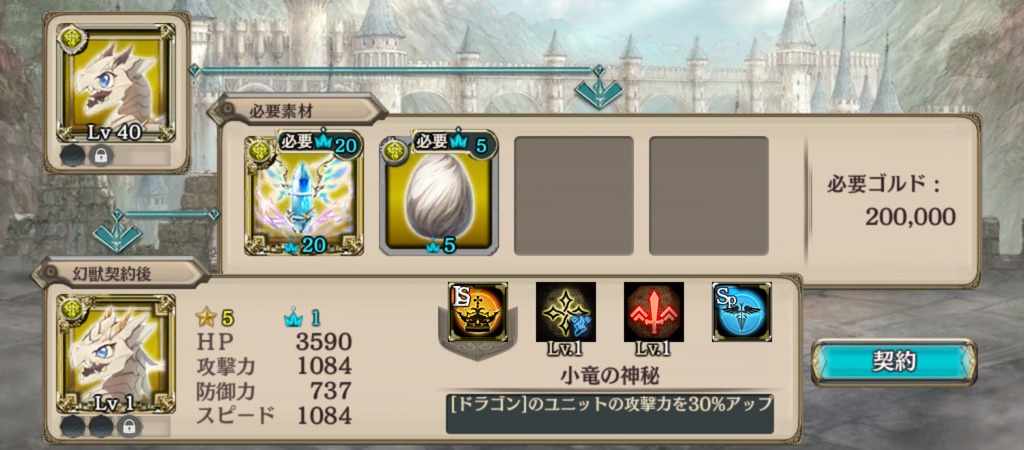Tap the Lv 40 dragon portrait

tap(116, 84)
